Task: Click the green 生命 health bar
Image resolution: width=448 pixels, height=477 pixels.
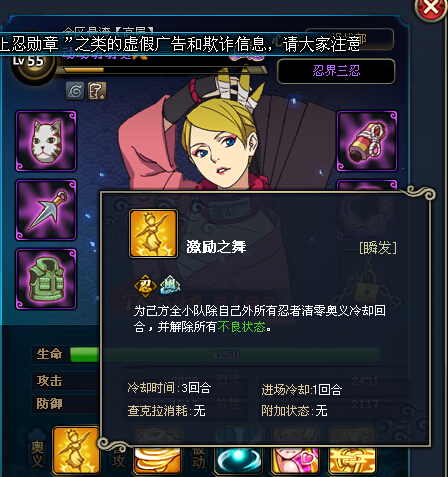Action: point(85,354)
